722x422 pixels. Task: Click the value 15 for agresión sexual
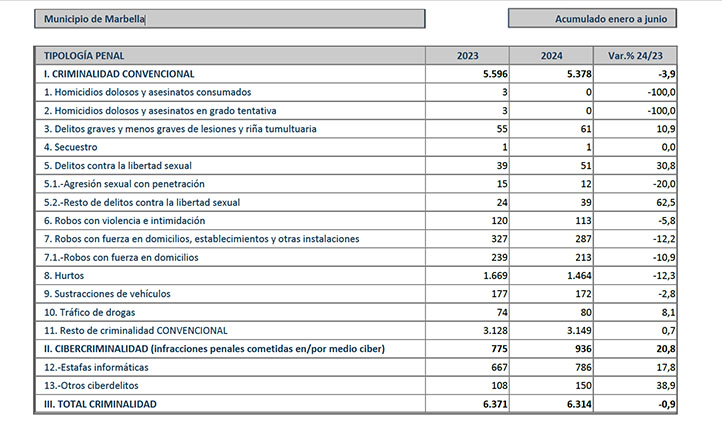click(x=502, y=184)
